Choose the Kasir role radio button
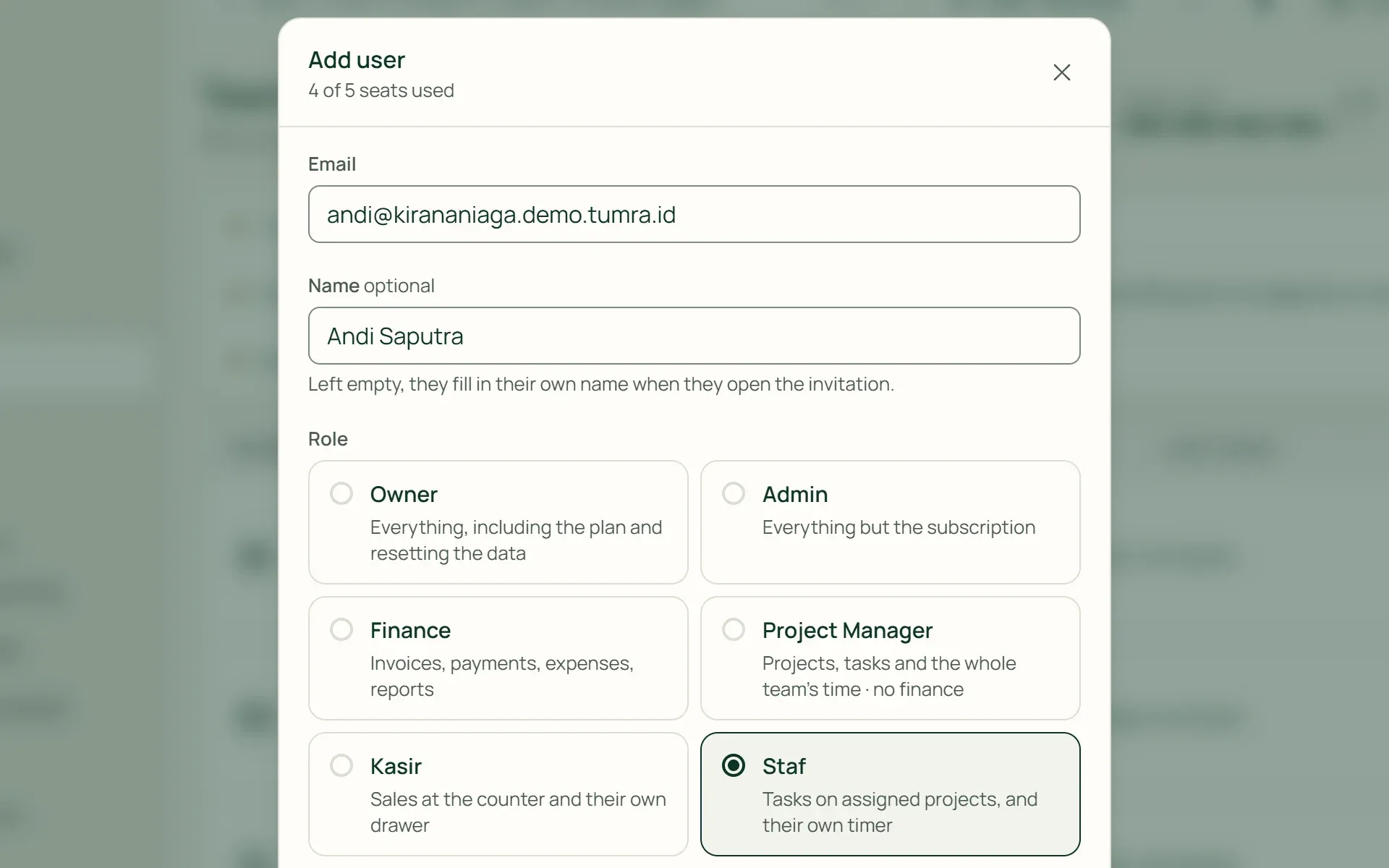The image size is (1389, 868). pos(341,765)
